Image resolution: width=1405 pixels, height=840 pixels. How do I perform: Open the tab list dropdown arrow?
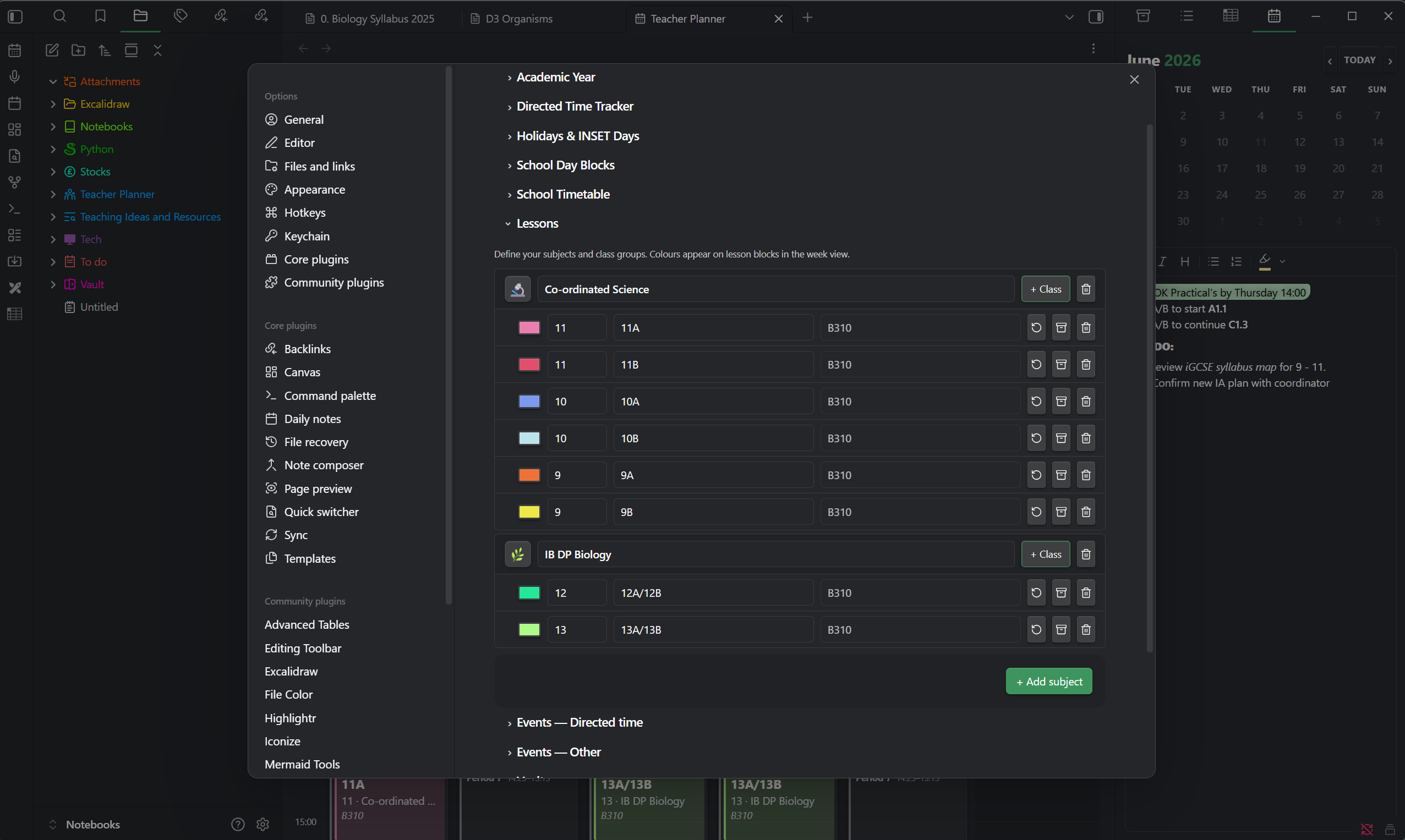click(1069, 17)
